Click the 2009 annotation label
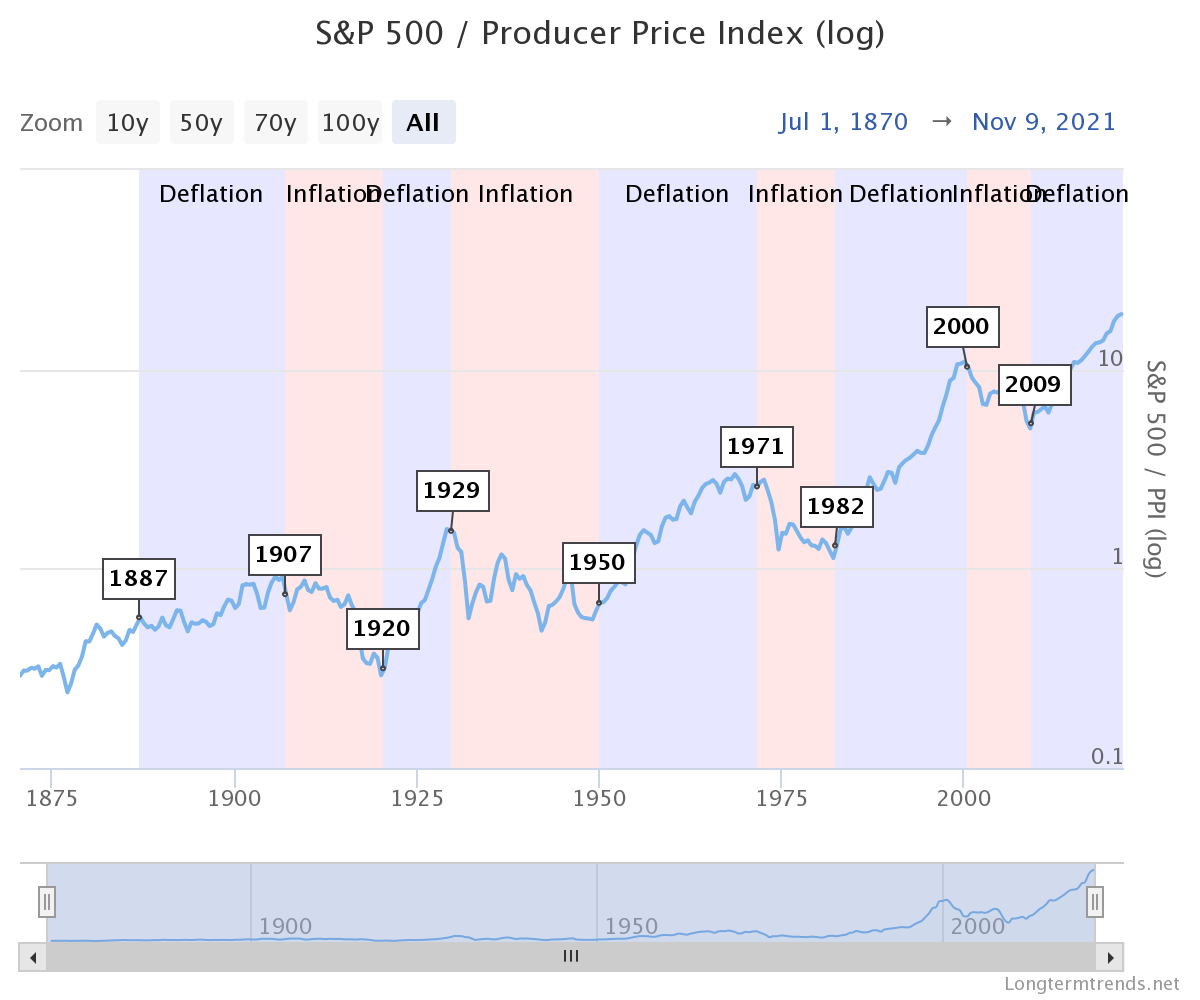Viewport: 1200px width, 1000px height. tap(1034, 385)
